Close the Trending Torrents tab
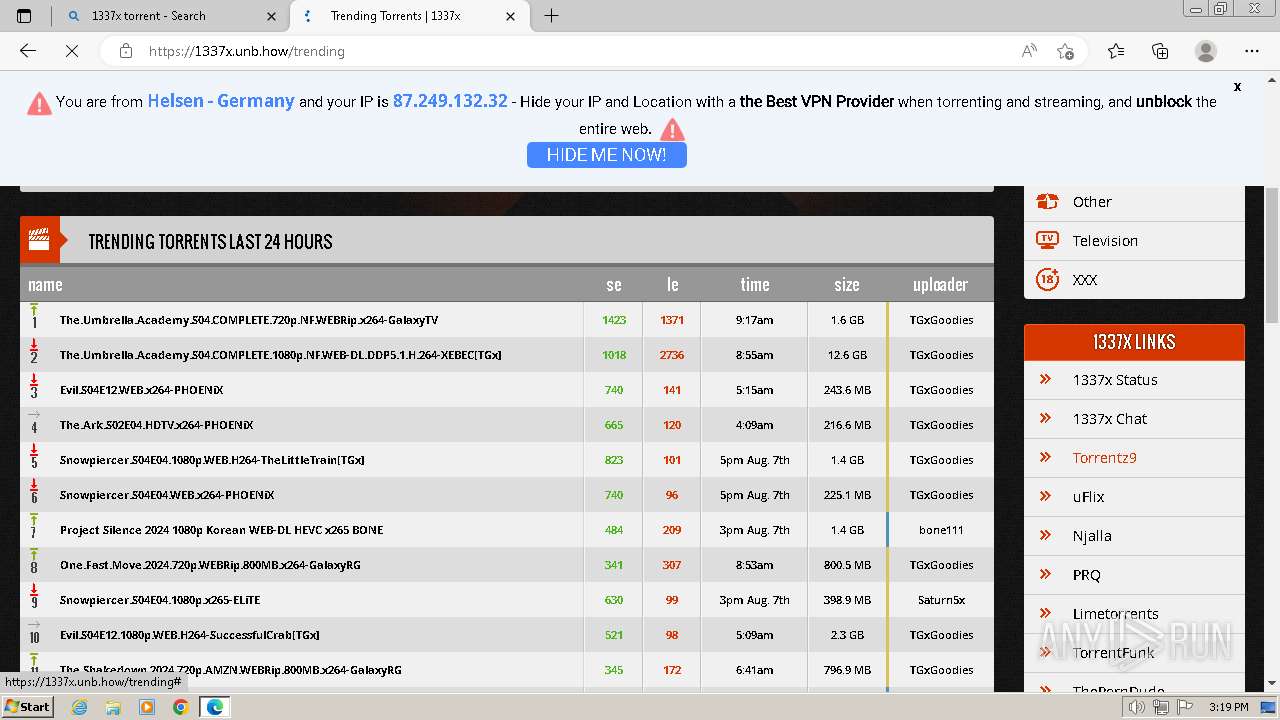The image size is (1280, 720). pos(511,16)
